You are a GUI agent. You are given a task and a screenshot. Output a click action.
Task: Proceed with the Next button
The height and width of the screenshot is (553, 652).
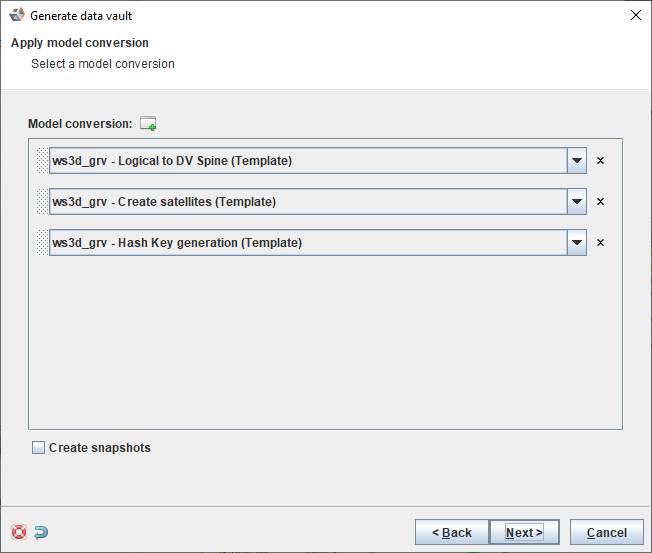[523, 532]
